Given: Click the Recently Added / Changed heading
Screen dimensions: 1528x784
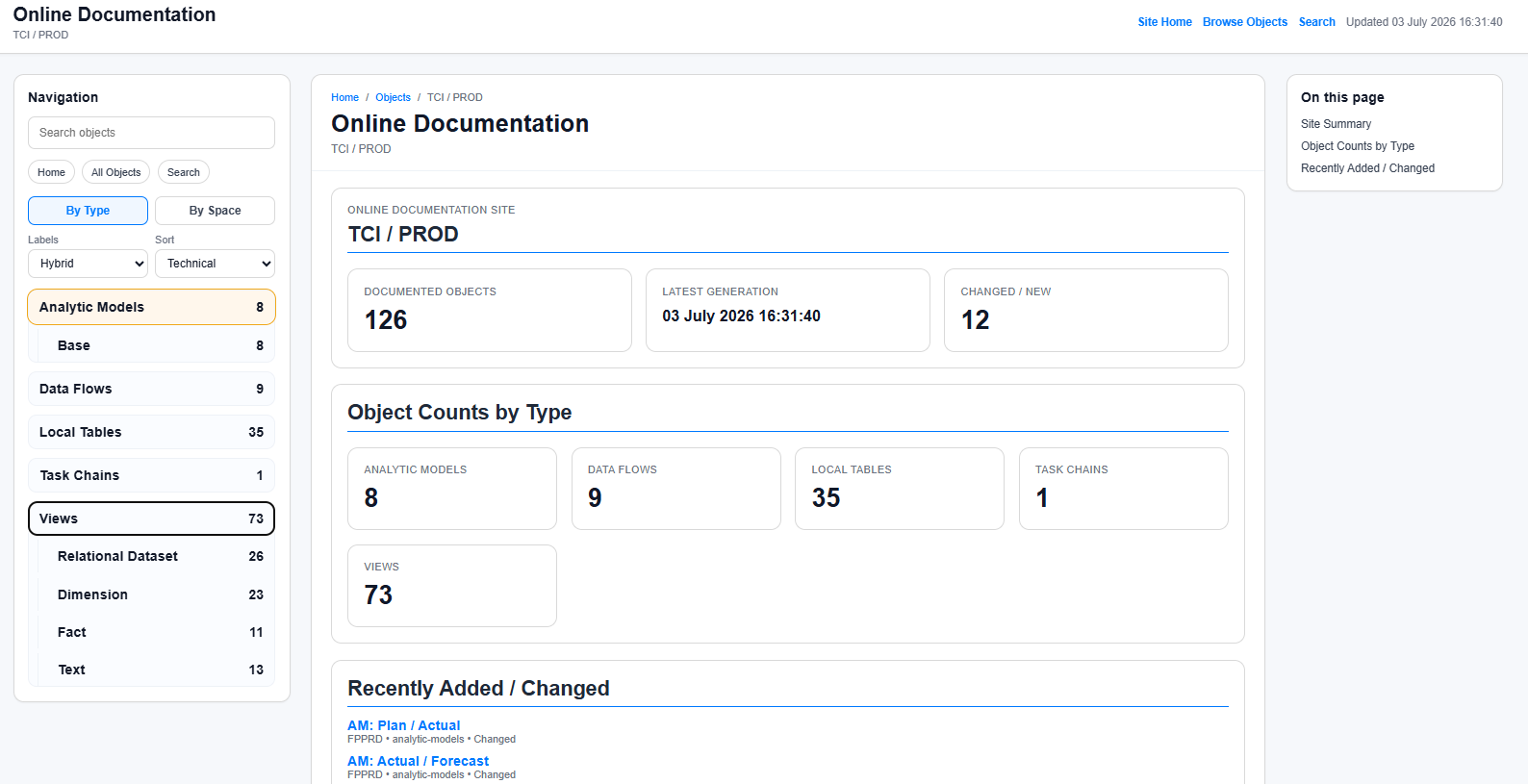Looking at the screenshot, I should (478, 688).
